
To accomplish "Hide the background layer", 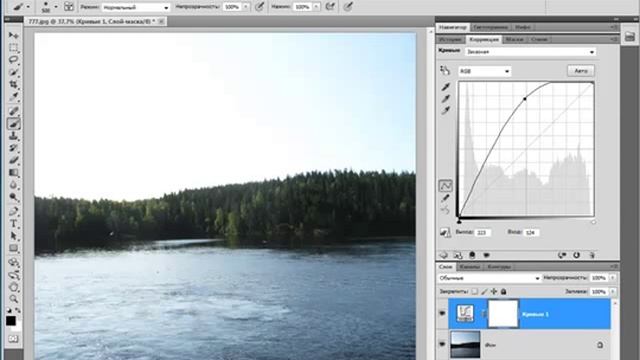I will point(442,344).
